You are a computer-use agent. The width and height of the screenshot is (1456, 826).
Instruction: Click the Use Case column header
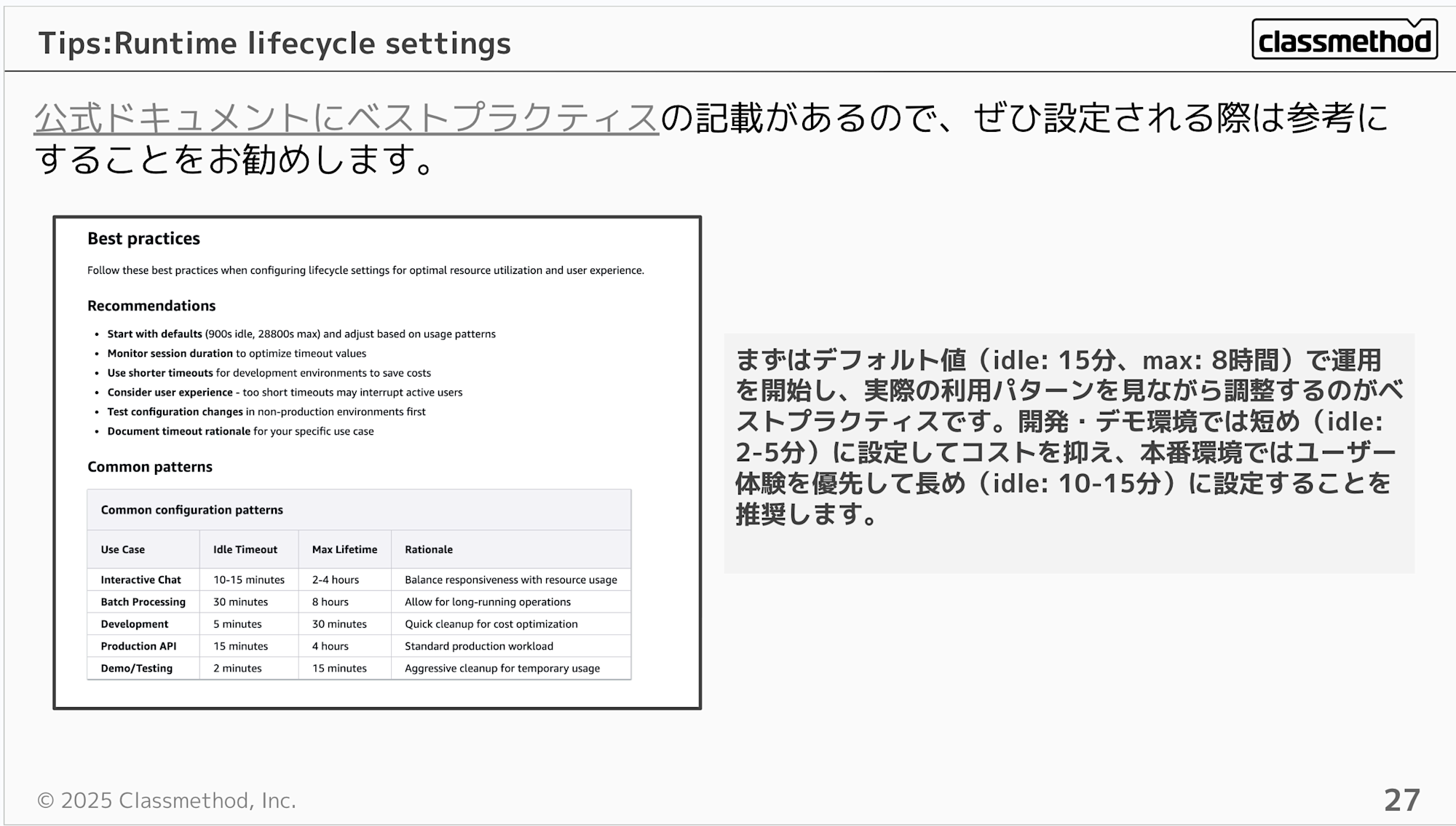123,550
